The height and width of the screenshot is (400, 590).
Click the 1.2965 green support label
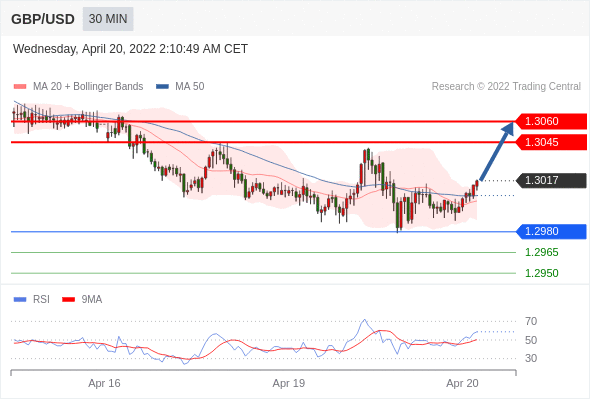[541, 252]
